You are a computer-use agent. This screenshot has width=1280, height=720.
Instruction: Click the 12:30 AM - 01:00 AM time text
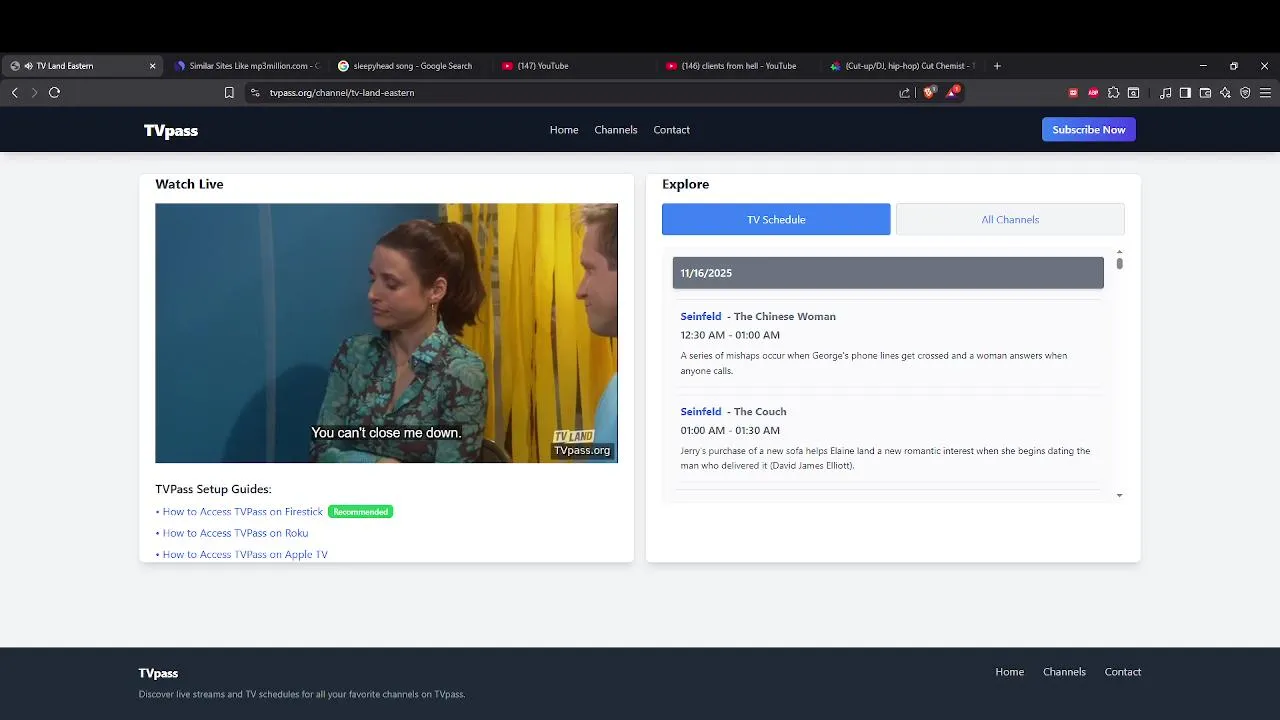click(x=730, y=335)
